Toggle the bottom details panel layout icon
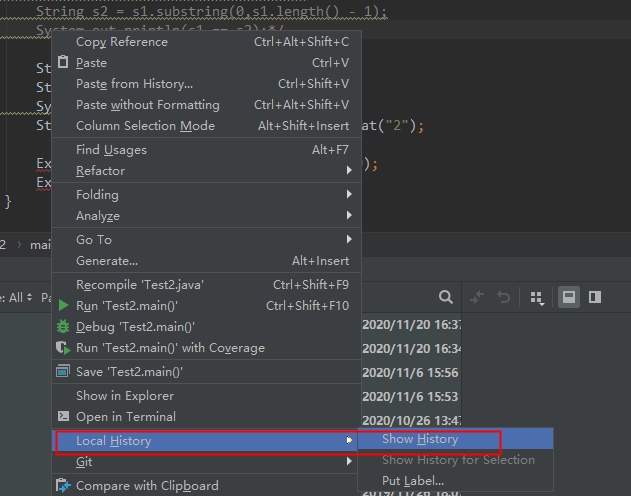The width and height of the screenshot is (631, 496). tap(569, 297)
